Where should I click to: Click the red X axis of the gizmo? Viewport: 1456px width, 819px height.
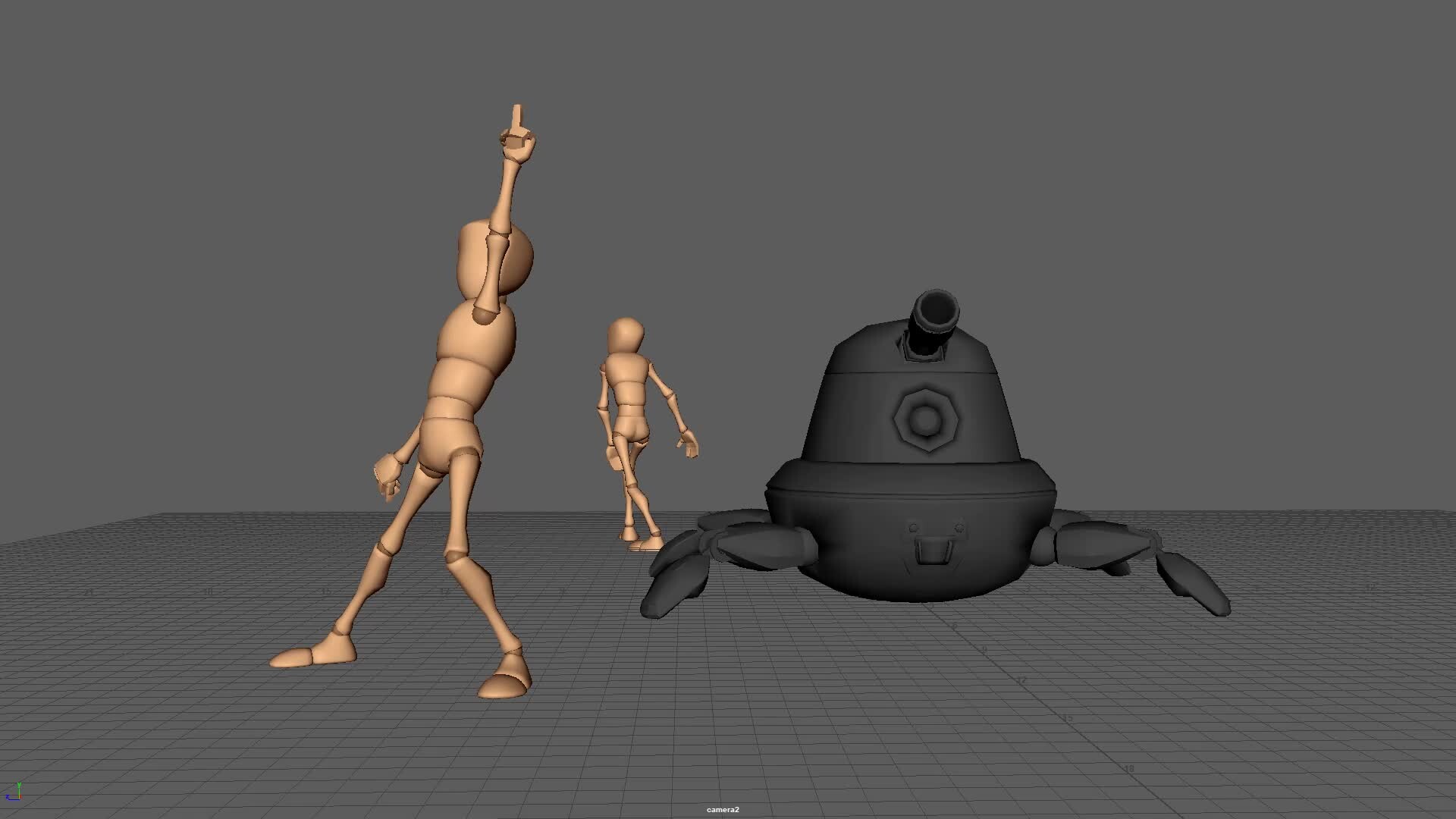[20, 797]
